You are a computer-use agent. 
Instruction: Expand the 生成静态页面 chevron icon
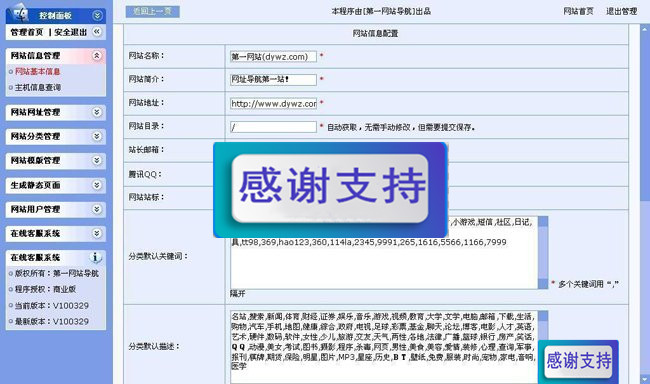tap(97, 185)
